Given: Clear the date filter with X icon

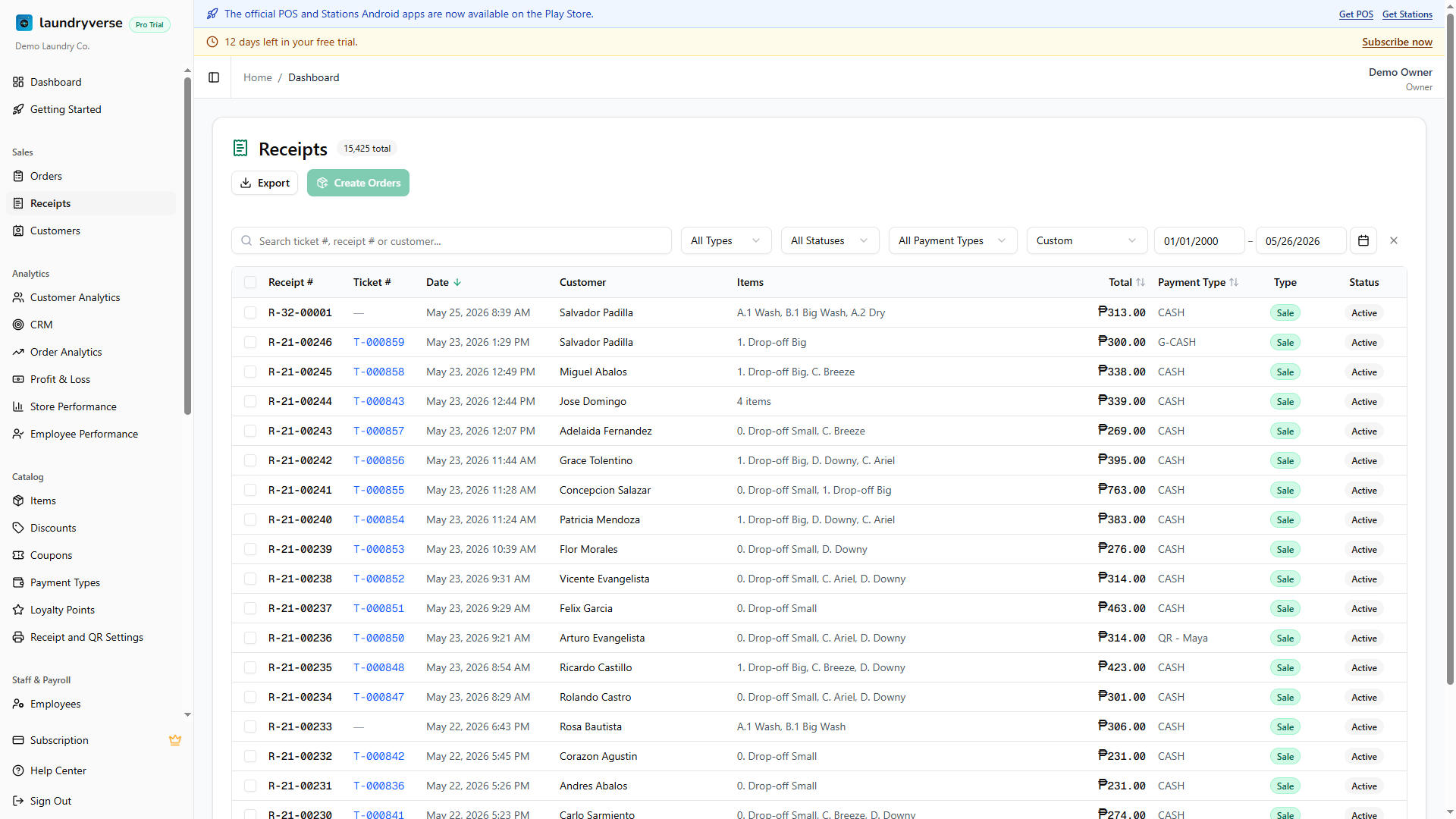Looking at the screenshot, I should 1394,240.
